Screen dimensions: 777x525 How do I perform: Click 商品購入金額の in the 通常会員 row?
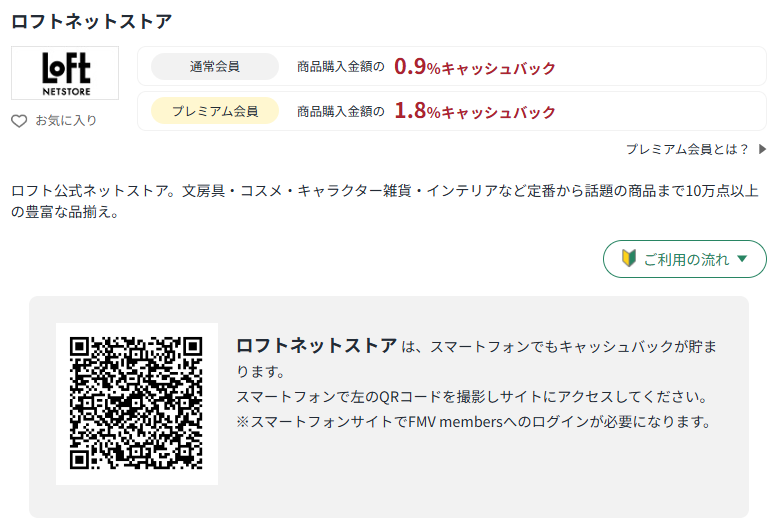(x=340, y=67)
